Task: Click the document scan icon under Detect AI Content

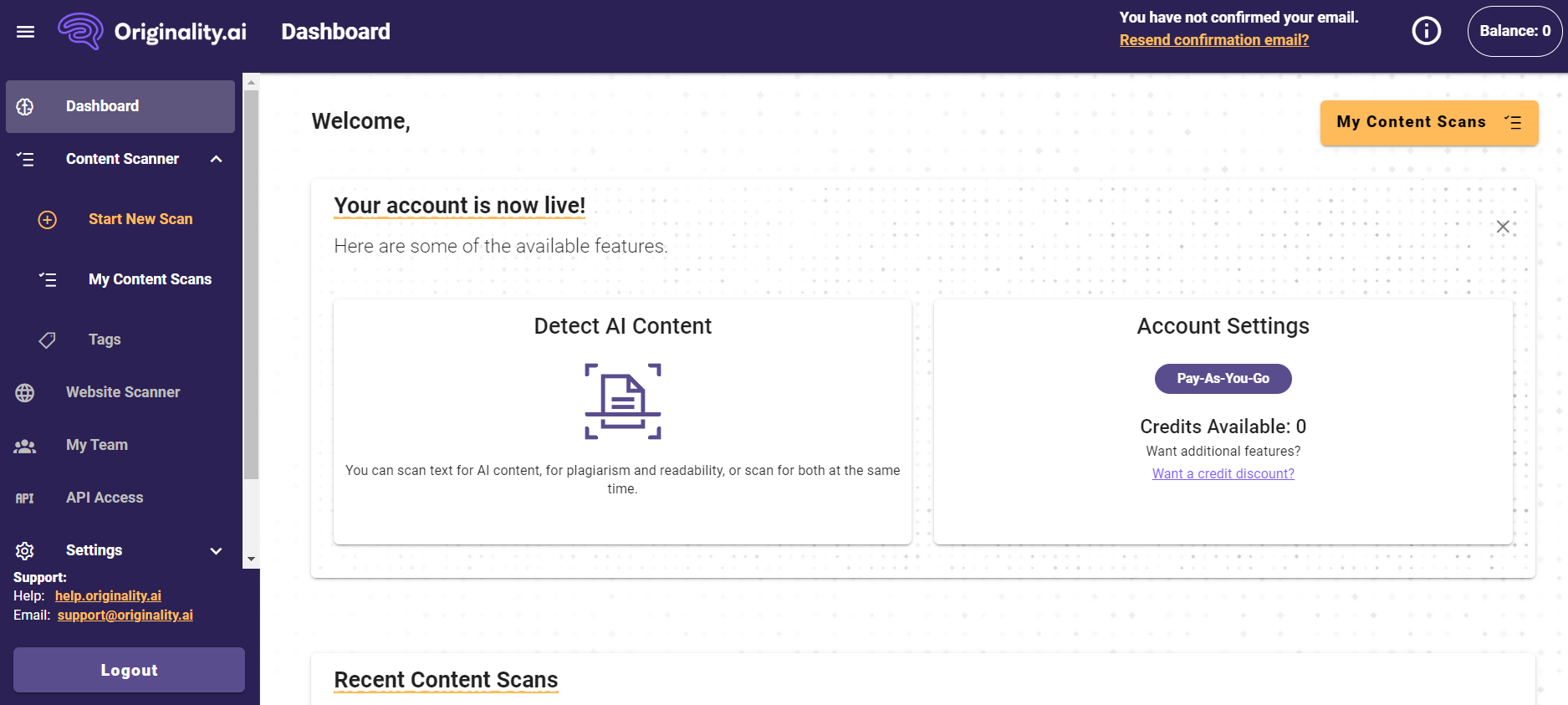Action: click(x=623, y=401)
